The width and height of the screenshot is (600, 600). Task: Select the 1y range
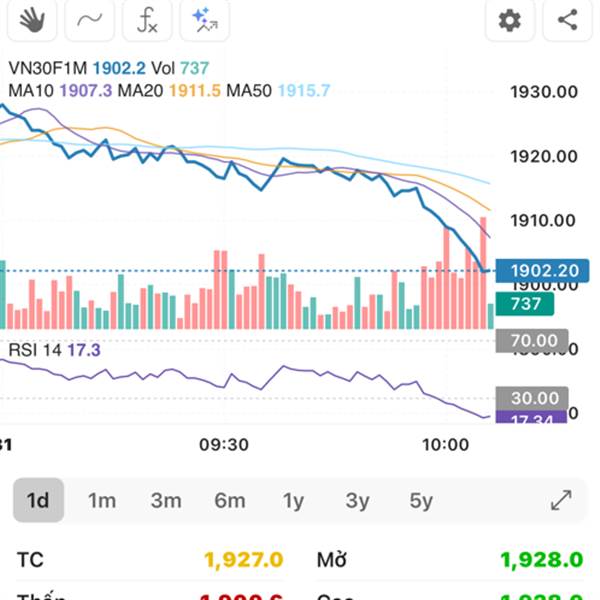[293, 500]
